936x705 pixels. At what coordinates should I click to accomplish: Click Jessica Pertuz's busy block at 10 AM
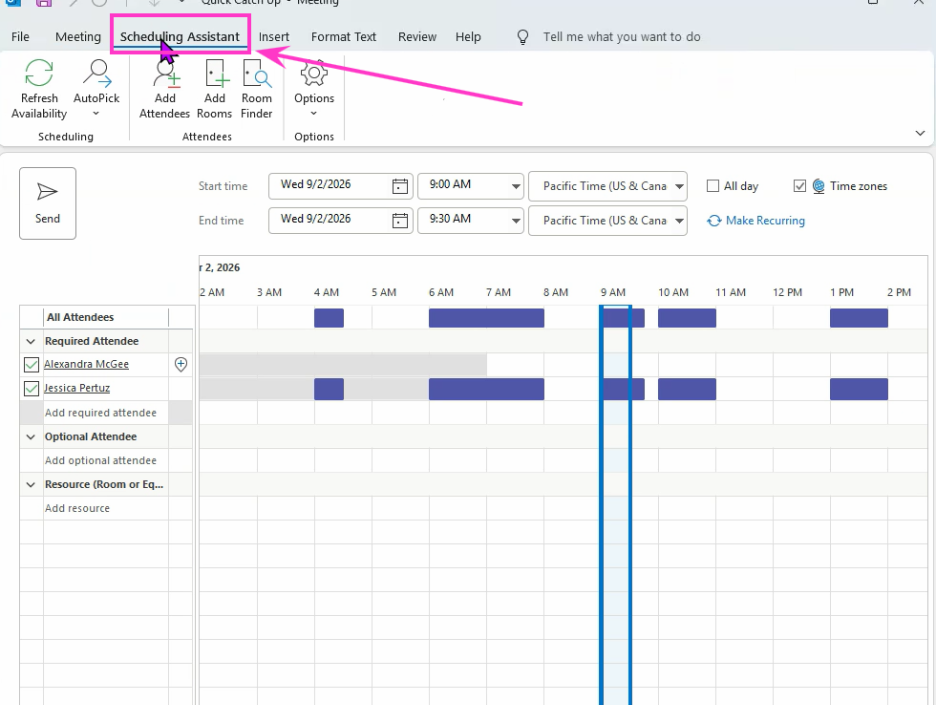coord(687,389)
